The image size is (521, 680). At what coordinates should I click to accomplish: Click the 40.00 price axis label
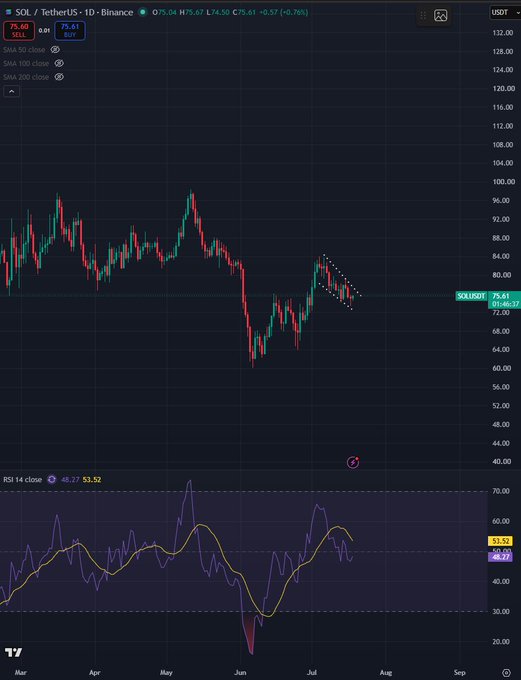(x=502, y=461)
